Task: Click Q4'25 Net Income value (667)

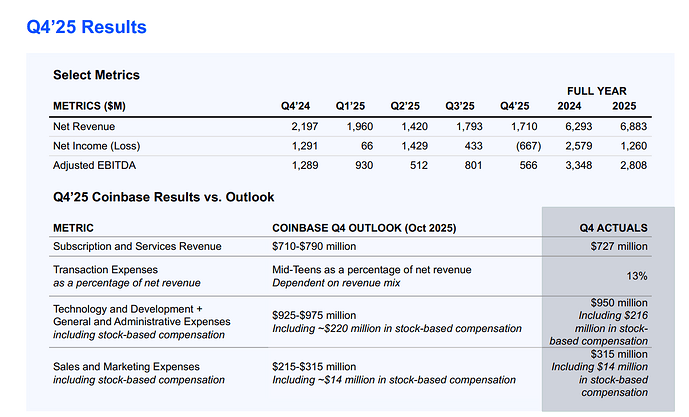Action: (x=528, y=146)
